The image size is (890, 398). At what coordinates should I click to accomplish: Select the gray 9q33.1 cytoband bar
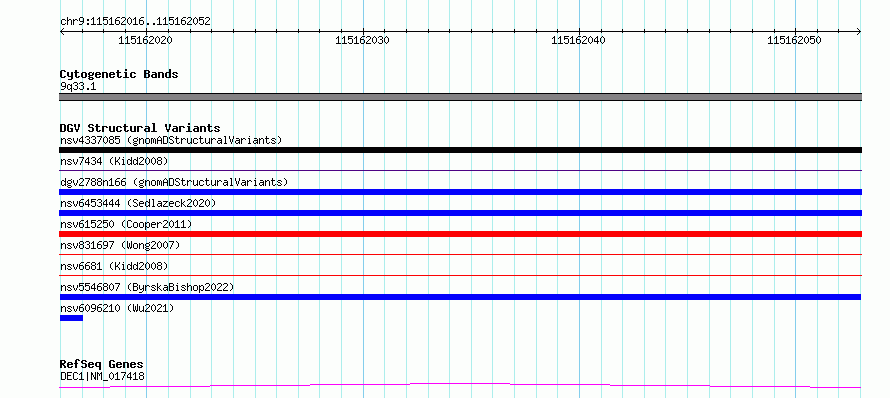point(460,97)
